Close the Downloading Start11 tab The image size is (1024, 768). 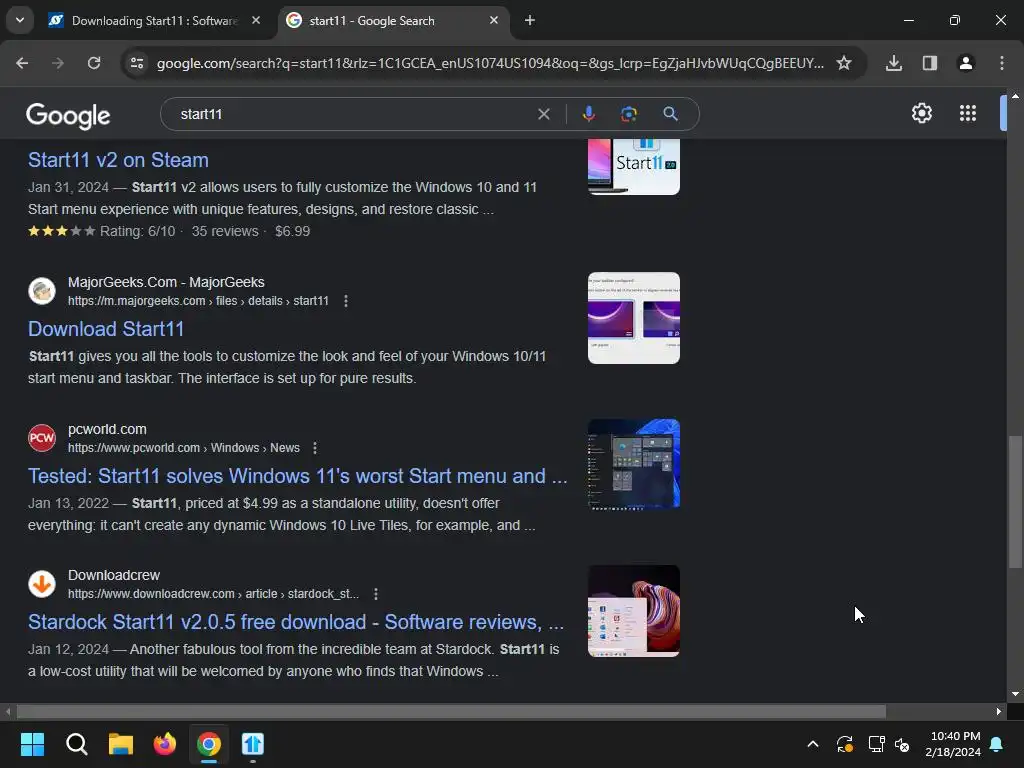256,20
